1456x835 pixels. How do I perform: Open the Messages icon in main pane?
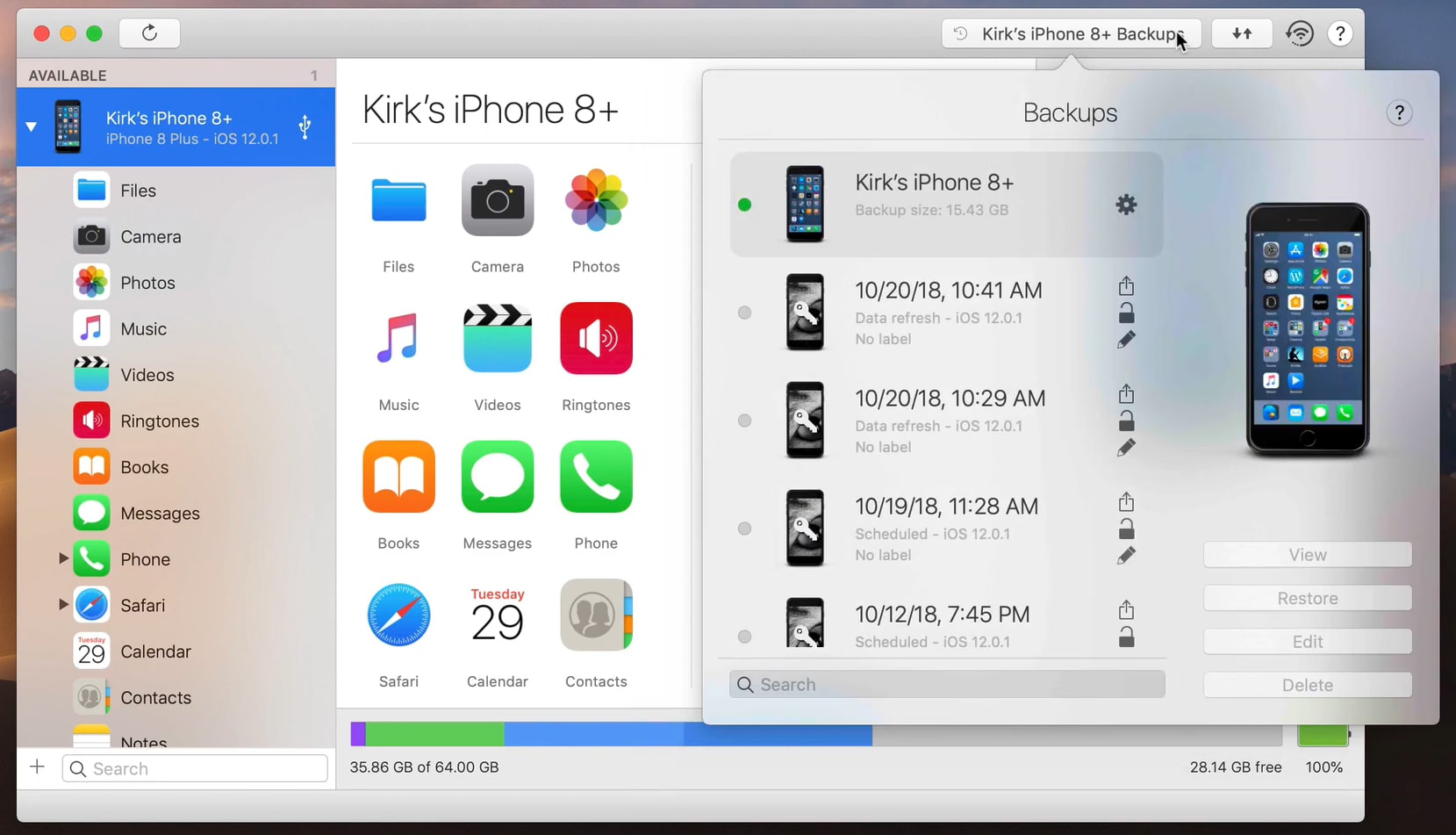click(498, 477)
